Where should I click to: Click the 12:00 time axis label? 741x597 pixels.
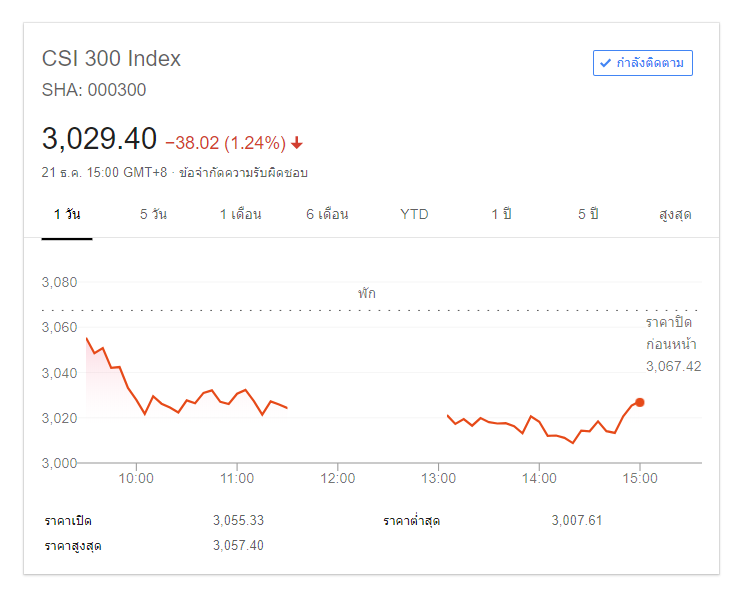click(338, 479)
